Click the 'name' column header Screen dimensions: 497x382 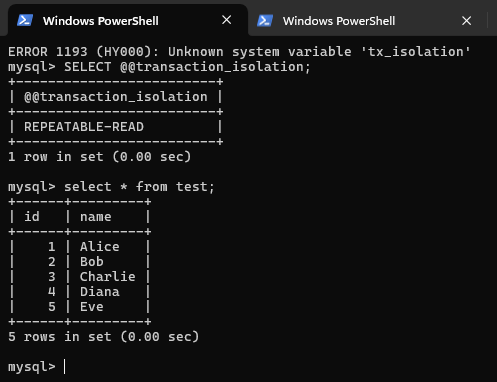coord(96,217)
